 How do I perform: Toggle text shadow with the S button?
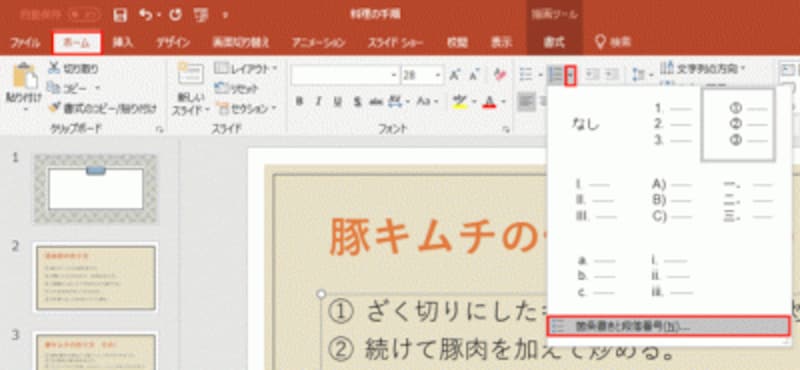[357, 102]
